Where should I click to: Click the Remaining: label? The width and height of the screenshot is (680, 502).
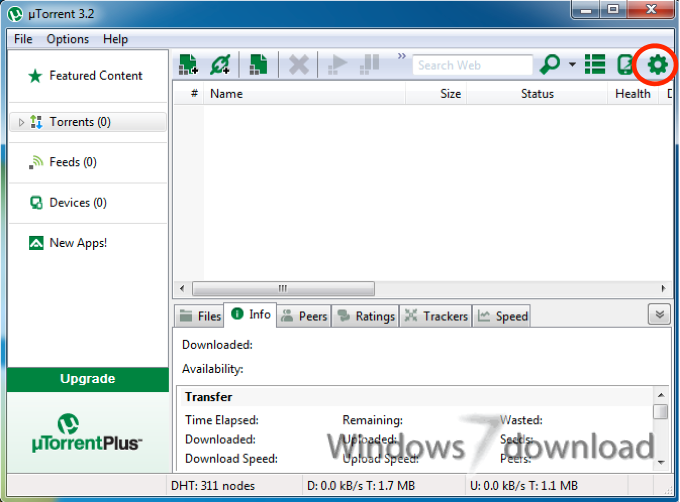click(x=373, y=420)
